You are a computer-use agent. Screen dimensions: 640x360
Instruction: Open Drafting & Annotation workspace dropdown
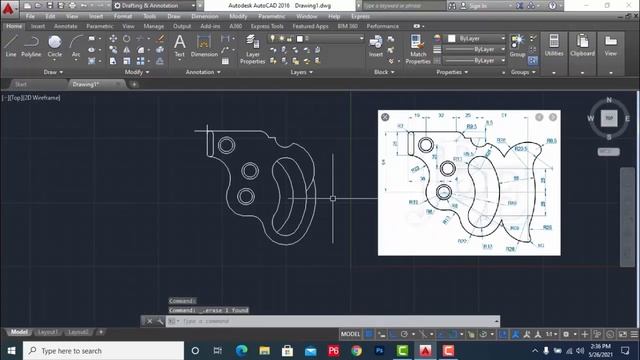pos(155,6)
